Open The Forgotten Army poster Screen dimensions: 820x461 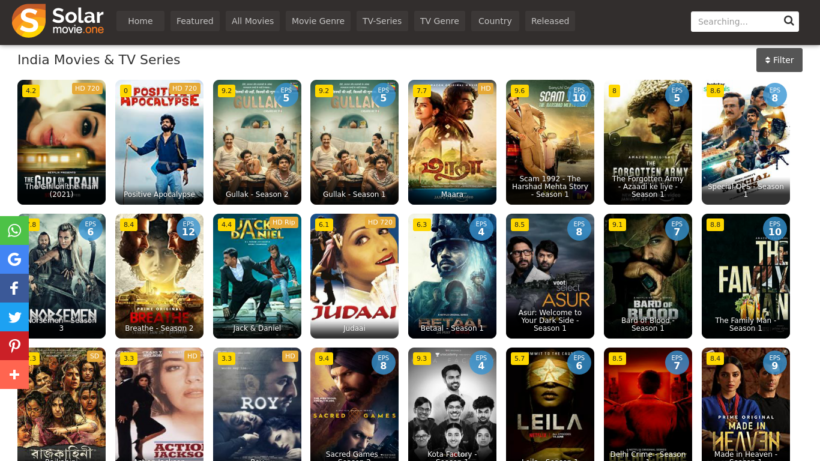point(647,142)
